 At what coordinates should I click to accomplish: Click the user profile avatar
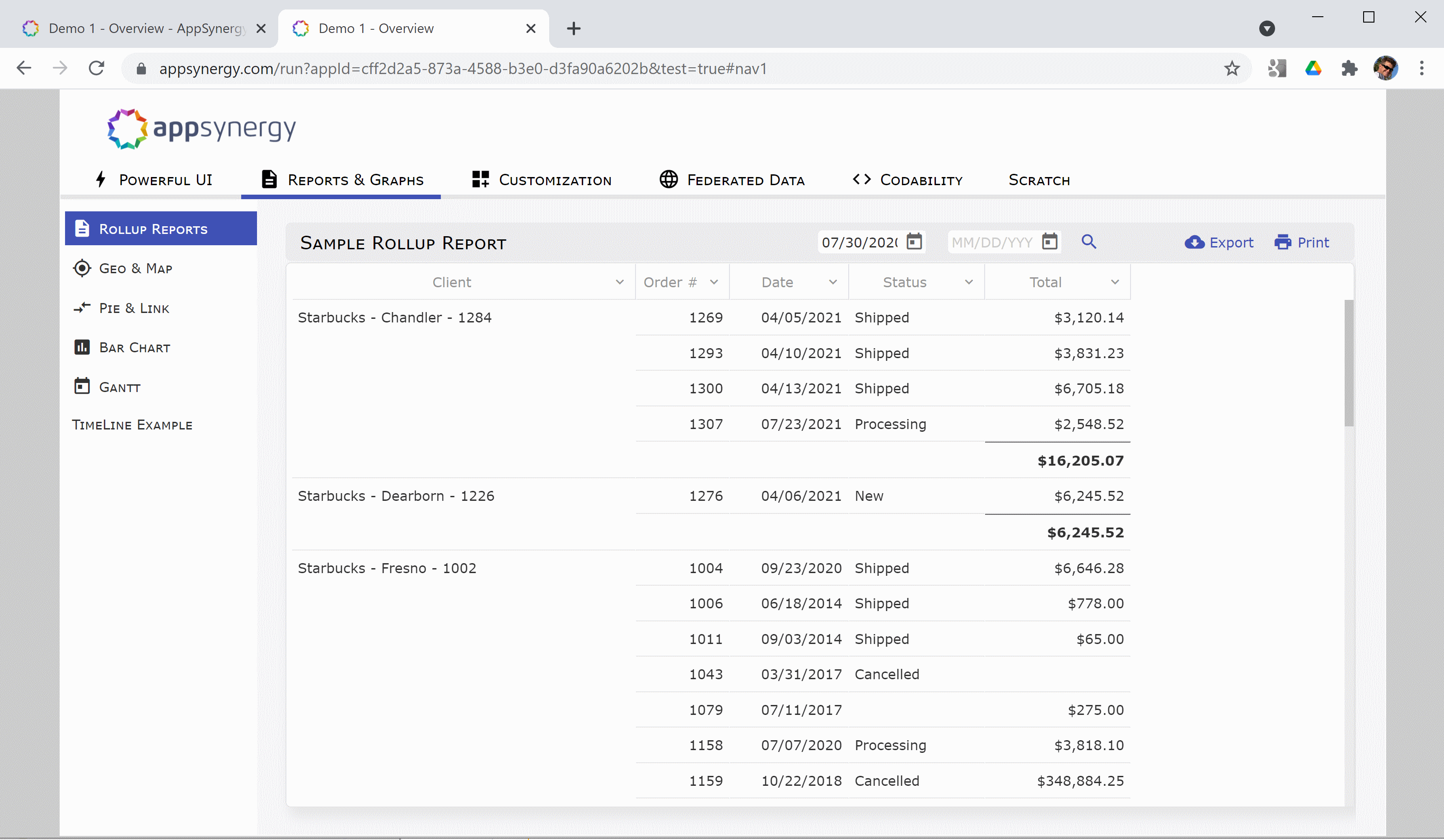tap(1386, 68)
